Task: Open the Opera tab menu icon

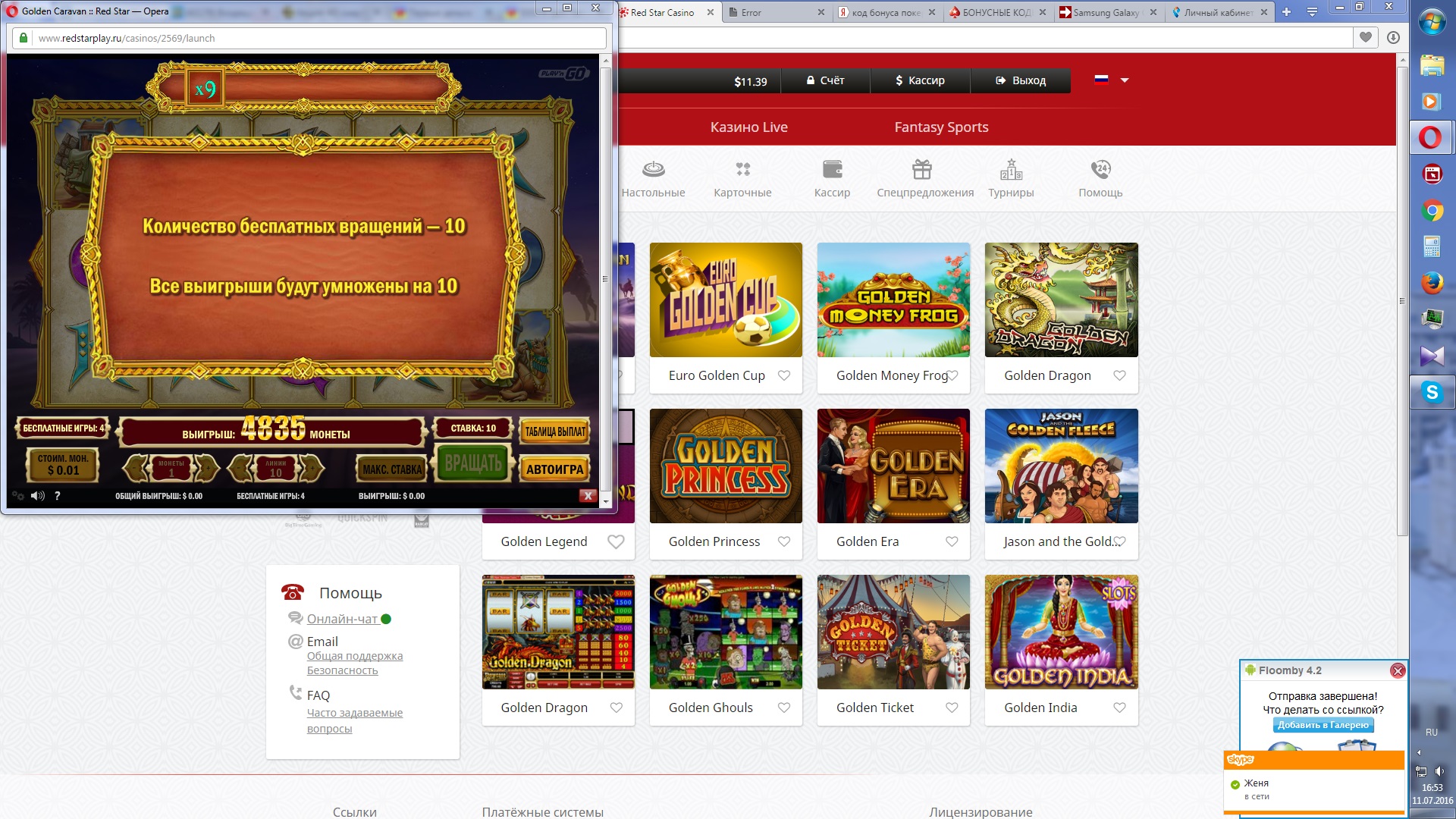Action: [1312, 12]
